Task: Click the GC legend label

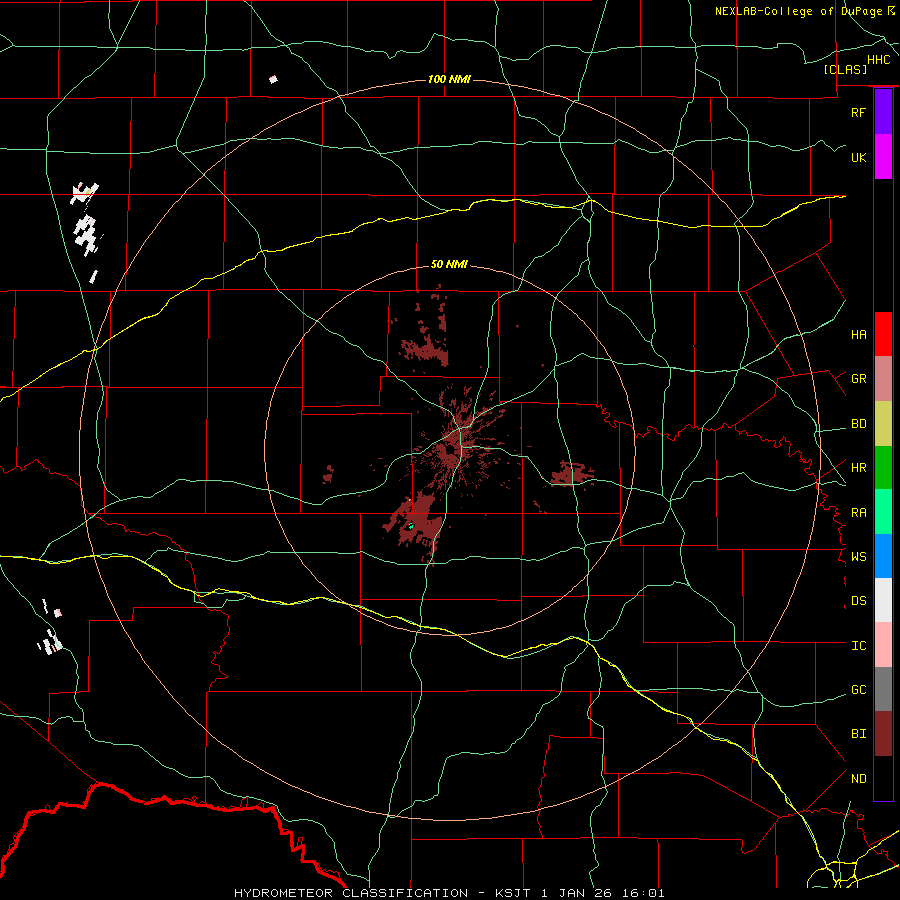Action: [859, 690]
